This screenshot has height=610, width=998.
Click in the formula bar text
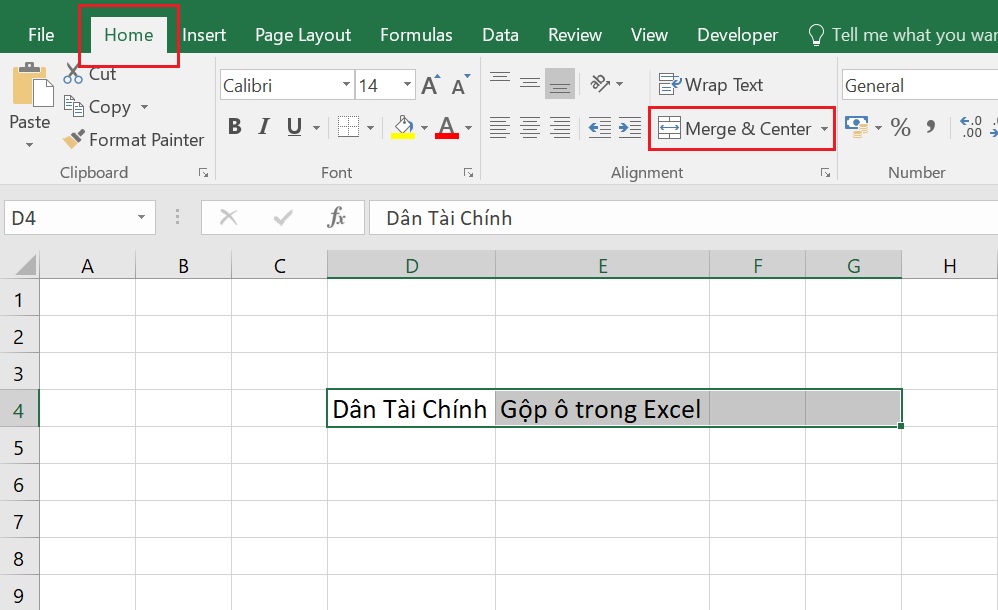coord(449,218)
